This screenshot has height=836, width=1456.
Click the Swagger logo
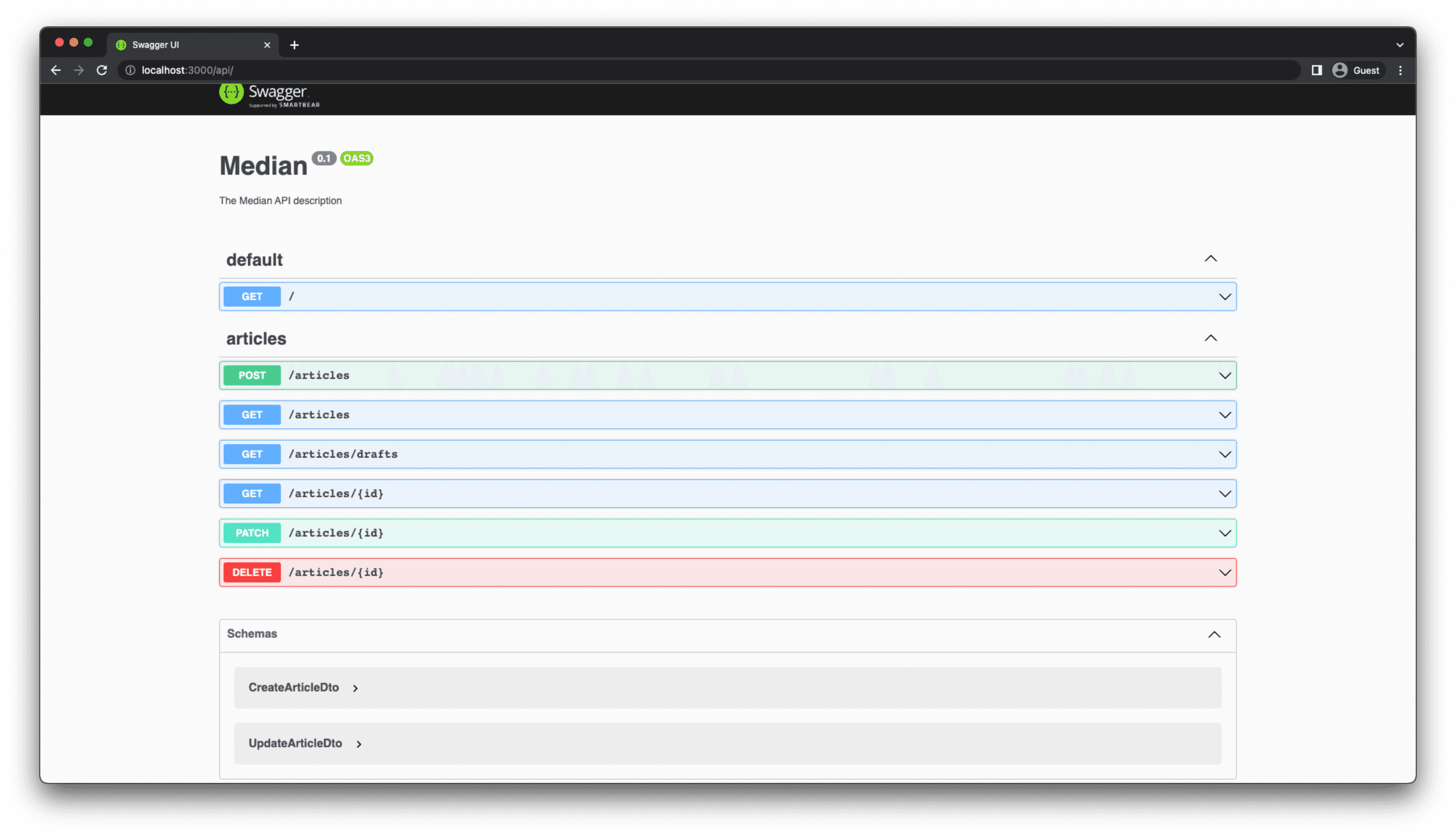(269, 94)
